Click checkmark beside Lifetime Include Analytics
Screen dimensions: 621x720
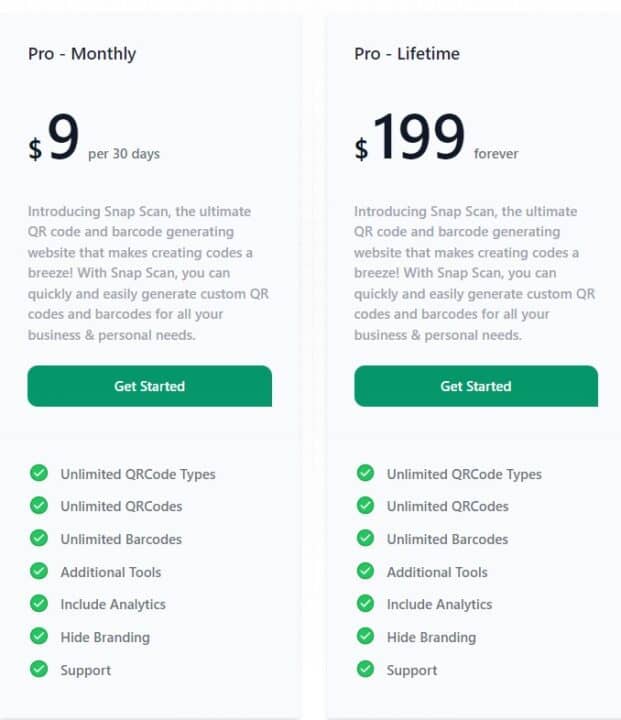tap(366, 604)
